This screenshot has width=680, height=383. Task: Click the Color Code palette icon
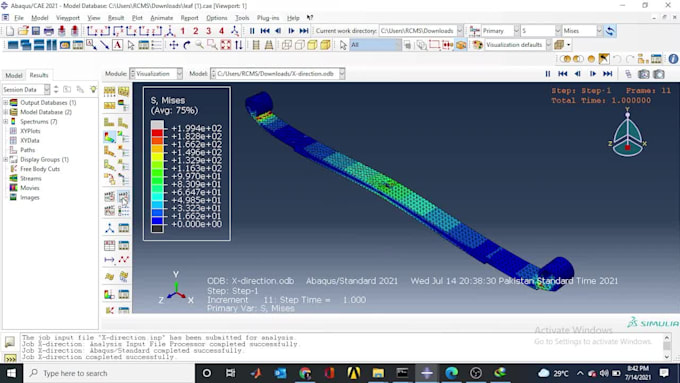(x=477, y=45)
